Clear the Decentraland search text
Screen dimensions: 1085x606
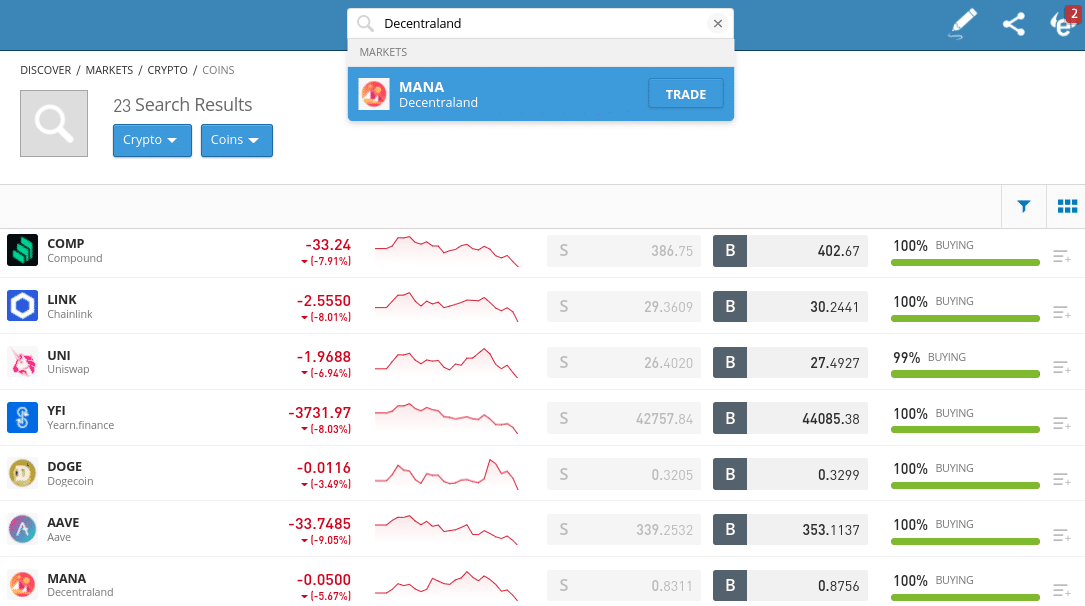click(718, 24)
